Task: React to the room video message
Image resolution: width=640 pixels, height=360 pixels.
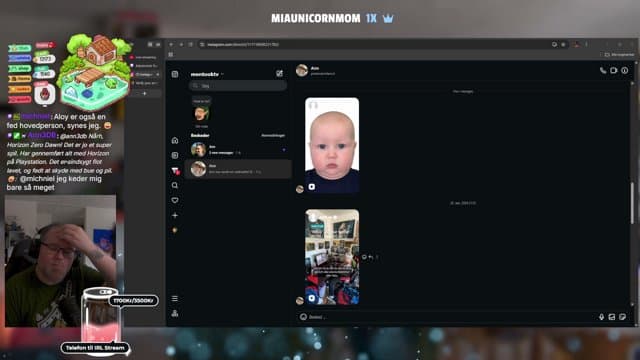Action: pos(364,257)
